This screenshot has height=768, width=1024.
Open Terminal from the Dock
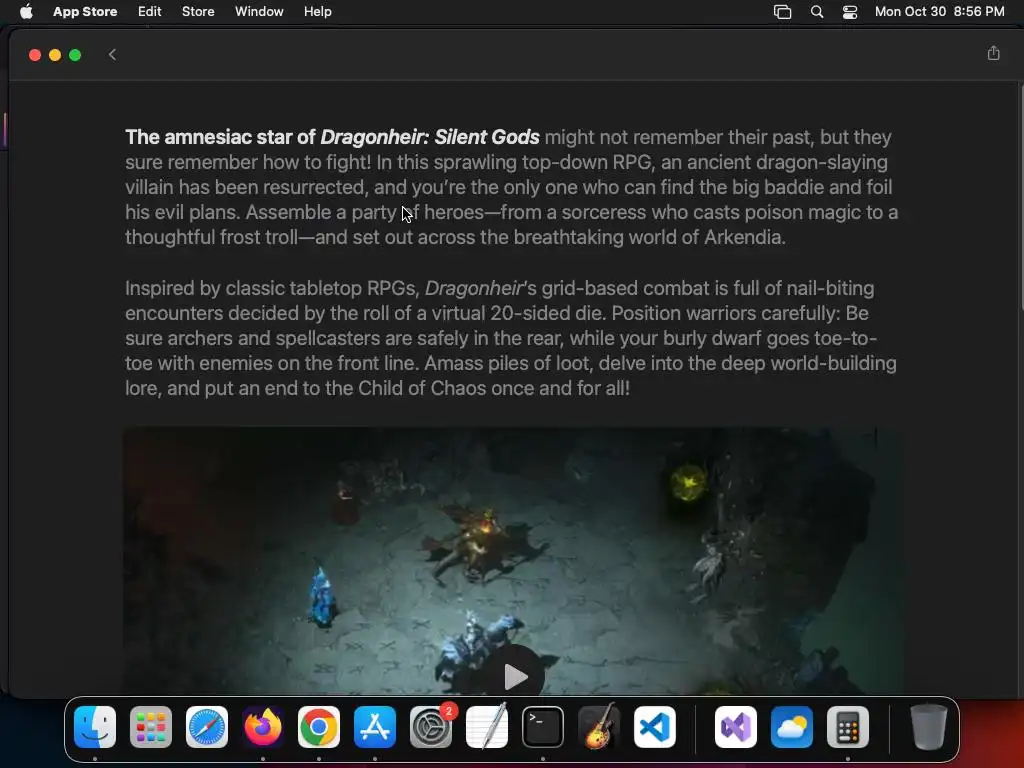(x=543, y=727)
